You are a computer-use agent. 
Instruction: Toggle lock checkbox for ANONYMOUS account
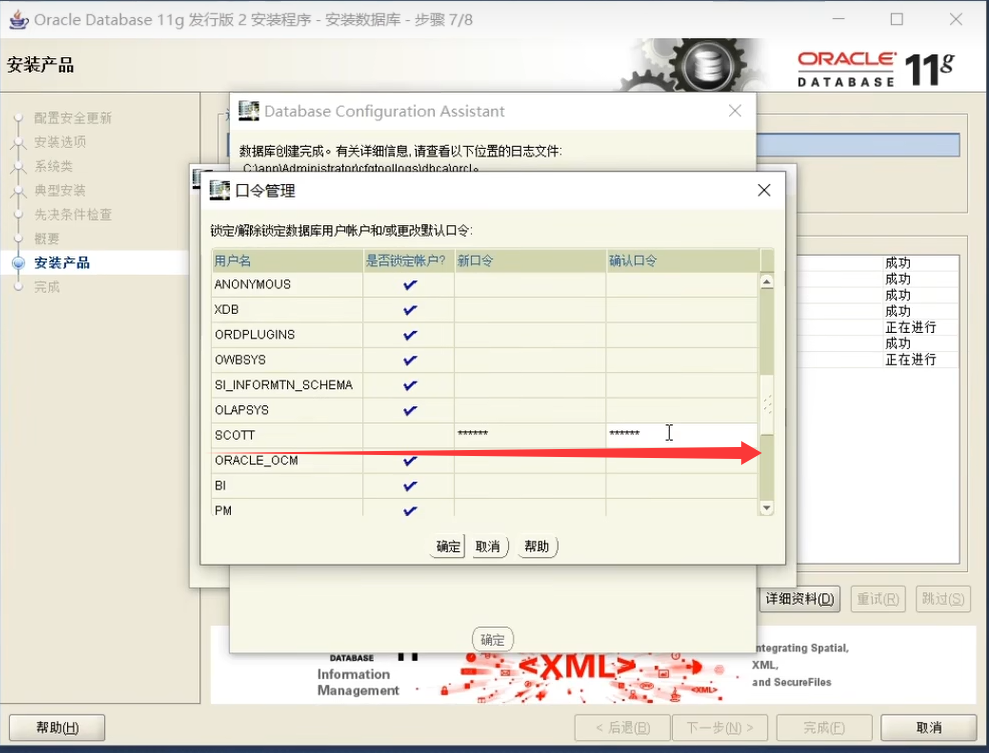(410, 285)
